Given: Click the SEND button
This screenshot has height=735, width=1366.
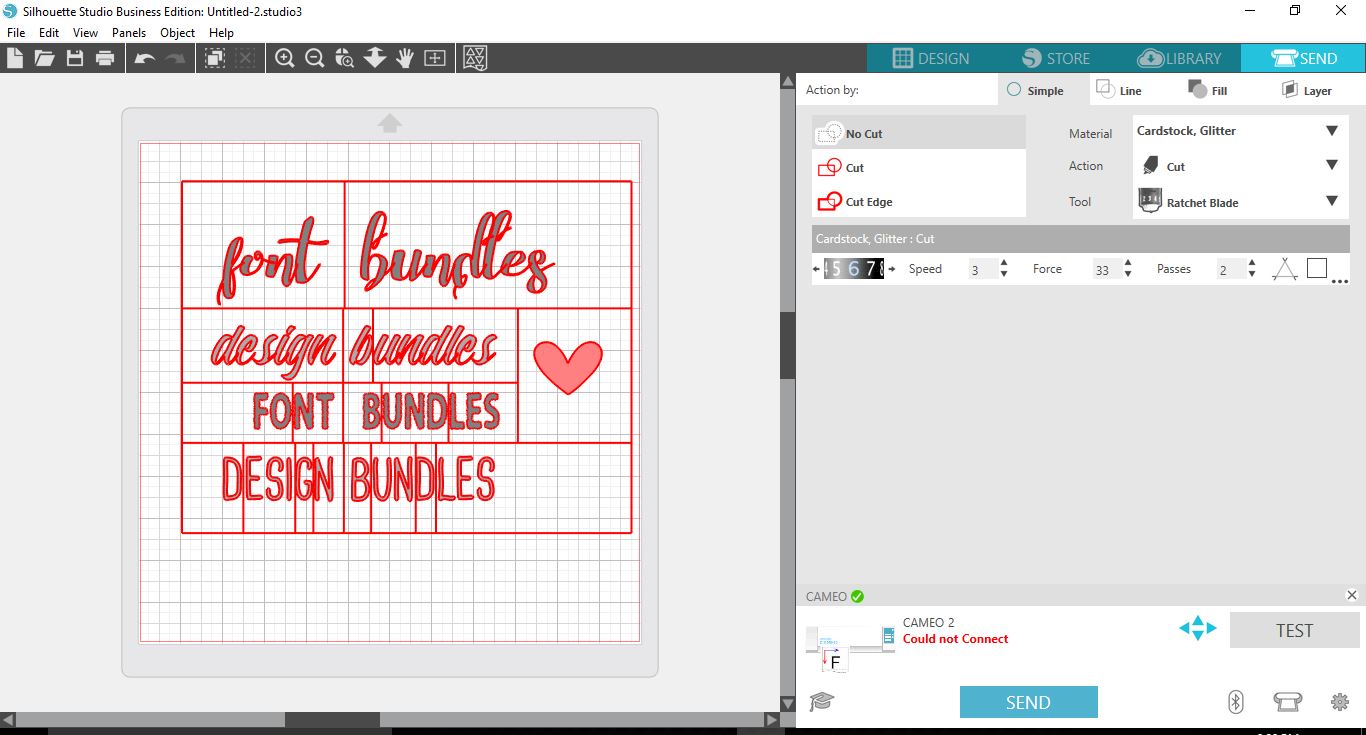Looking at the screenshot, I should (1028, 702).
